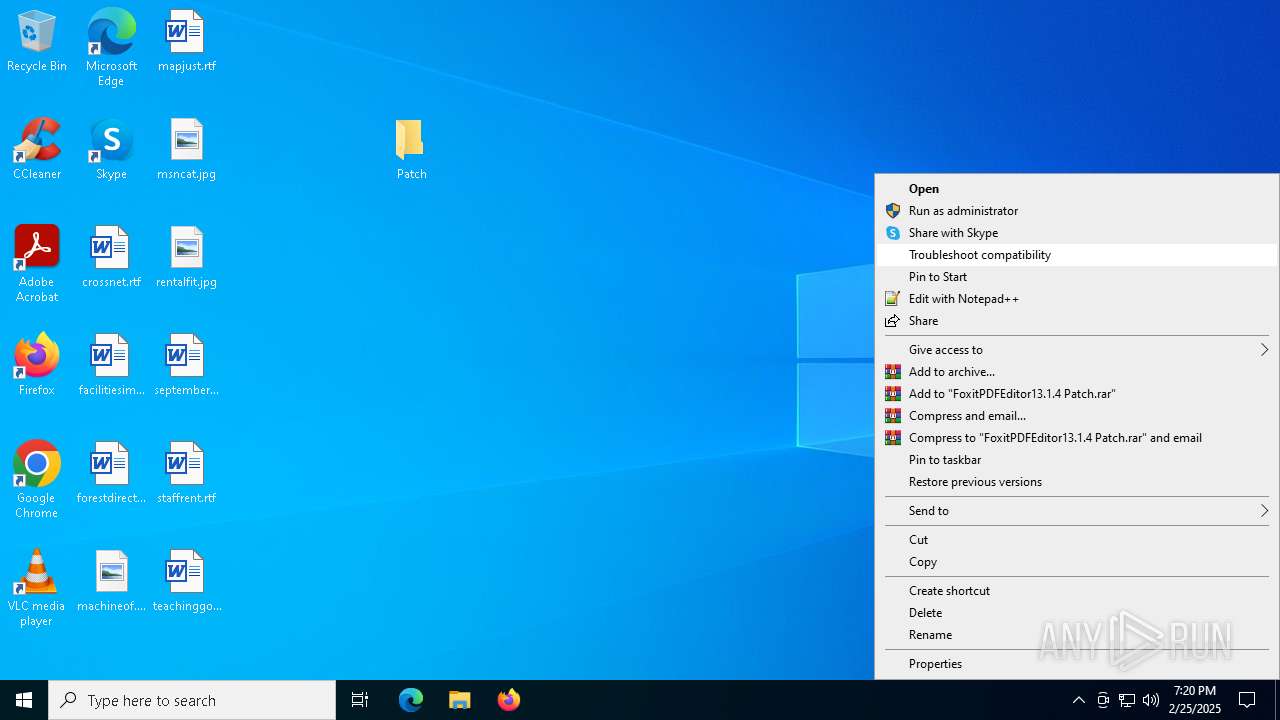Select the Adobe Acrobat desktop shortcut
The height and width of the screenshot is (720, 1280).
click(37, 264)
